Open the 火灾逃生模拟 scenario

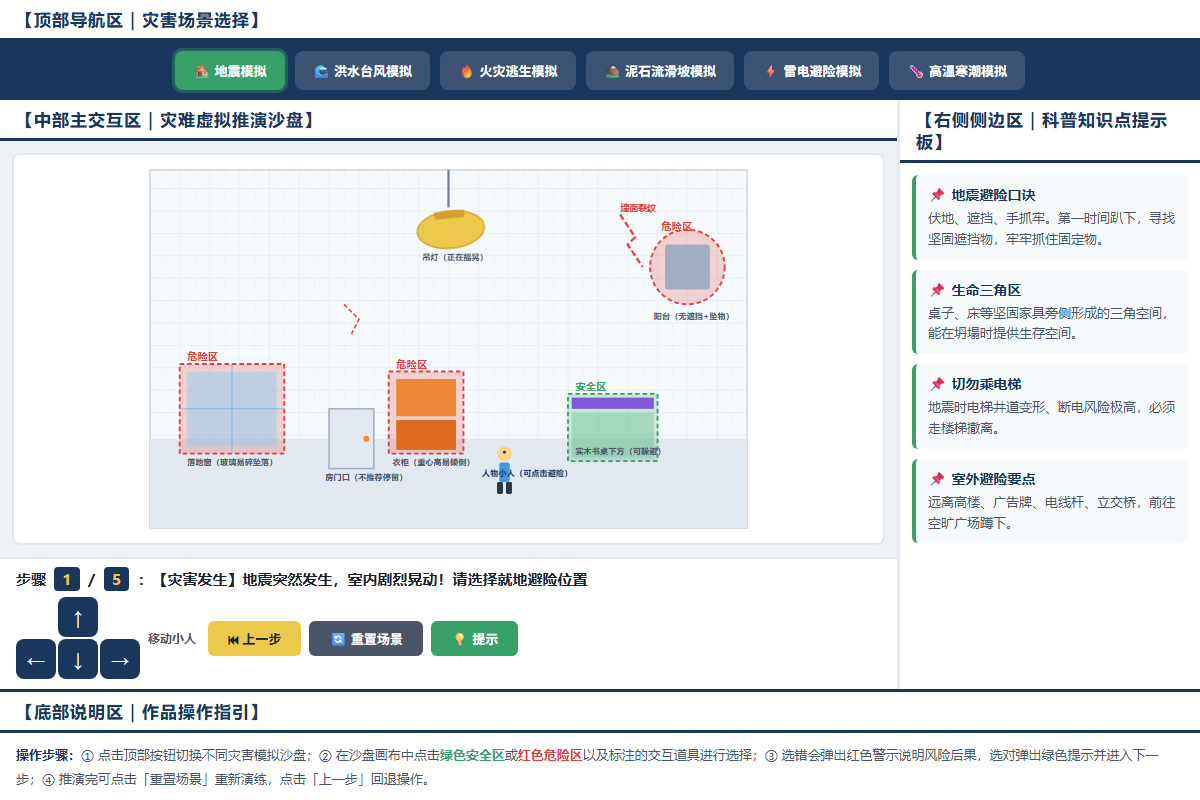pyautogui.click(x=508, y=71)
